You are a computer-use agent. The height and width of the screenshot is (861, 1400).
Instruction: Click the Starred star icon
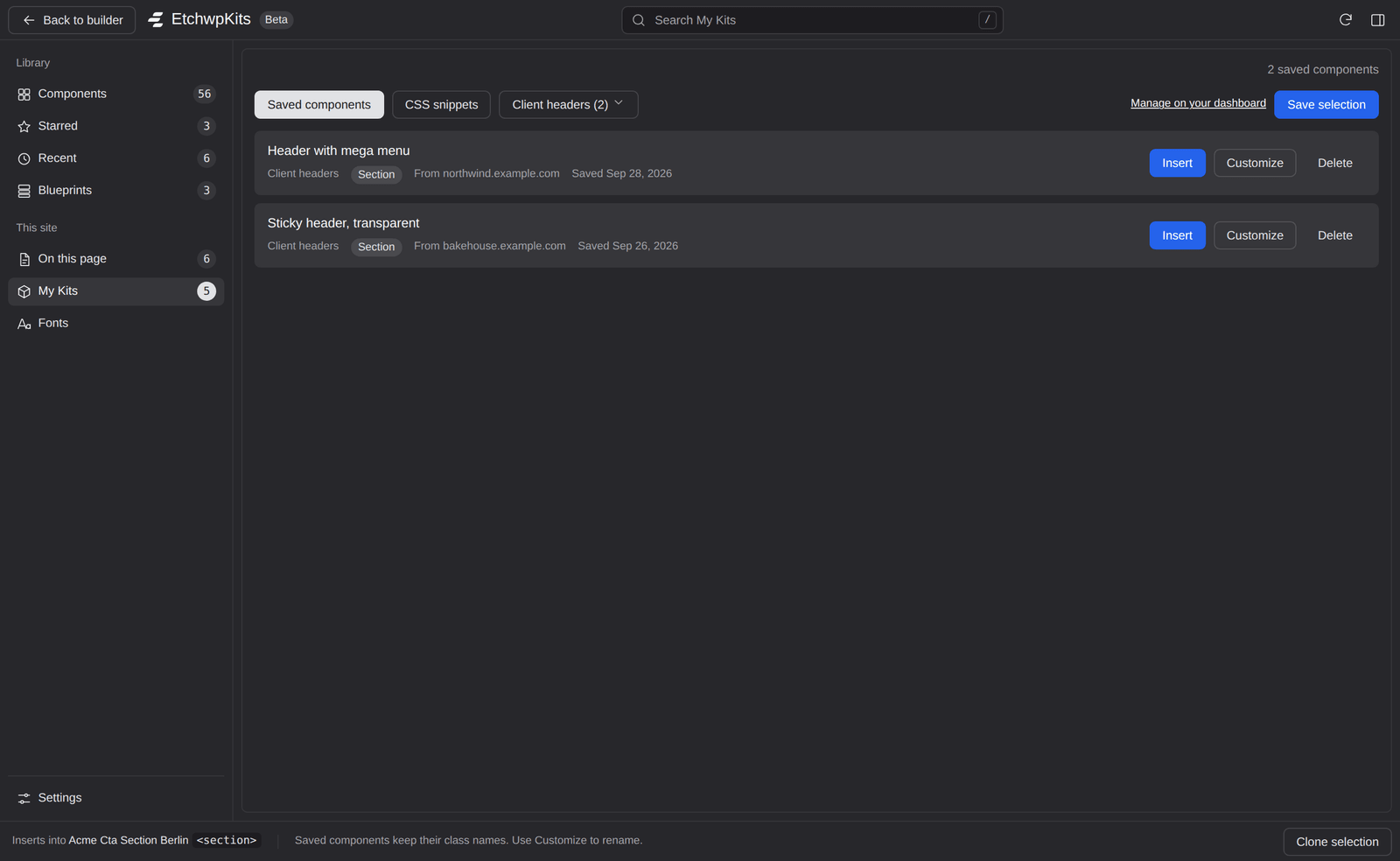pos(24,127)
